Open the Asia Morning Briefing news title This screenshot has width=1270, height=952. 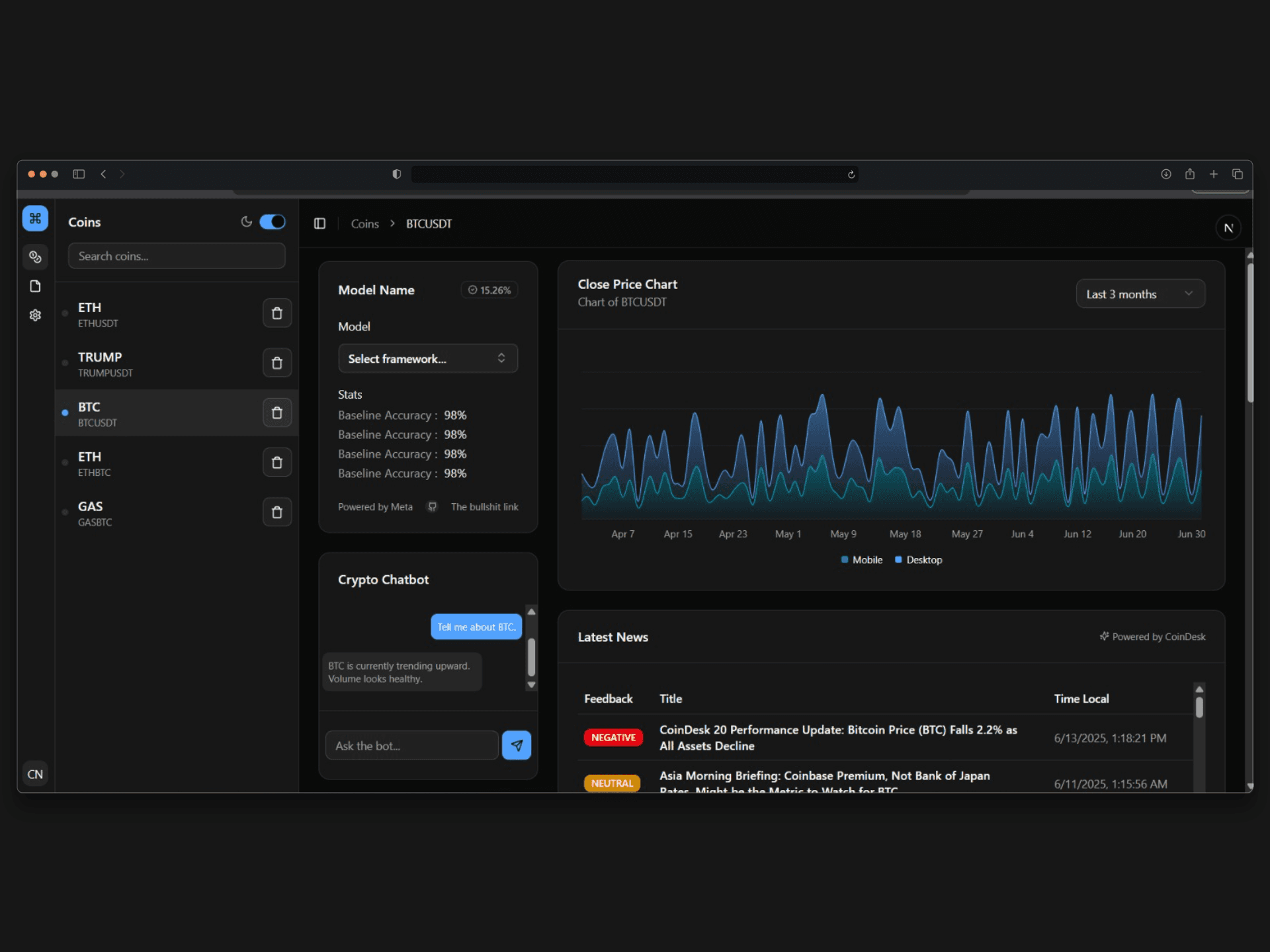[x=824, y=783]
